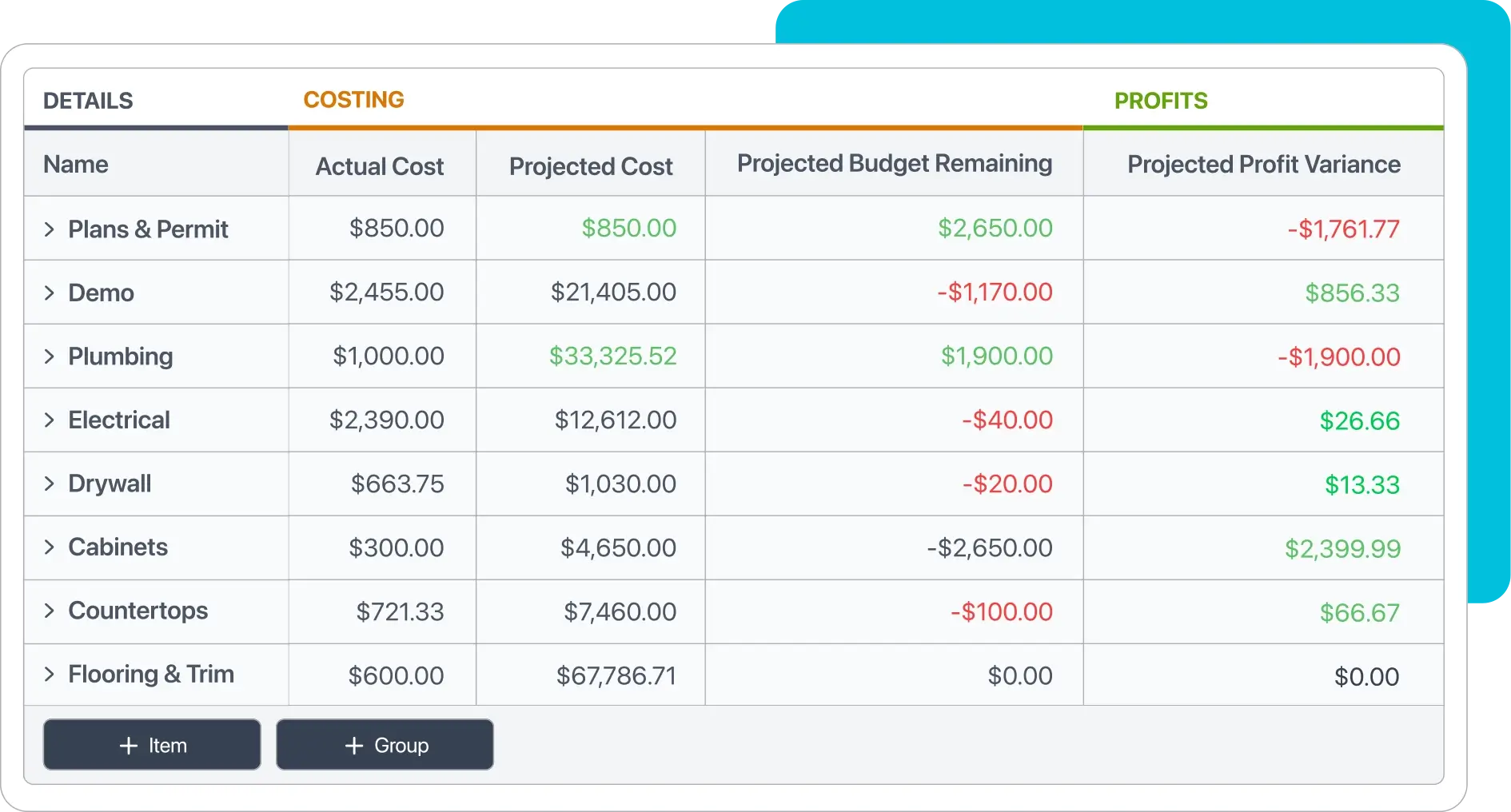The image size is (1511, 812).
Task: Expand the Plans & Permit row chevron
Action: coord(50,229)
